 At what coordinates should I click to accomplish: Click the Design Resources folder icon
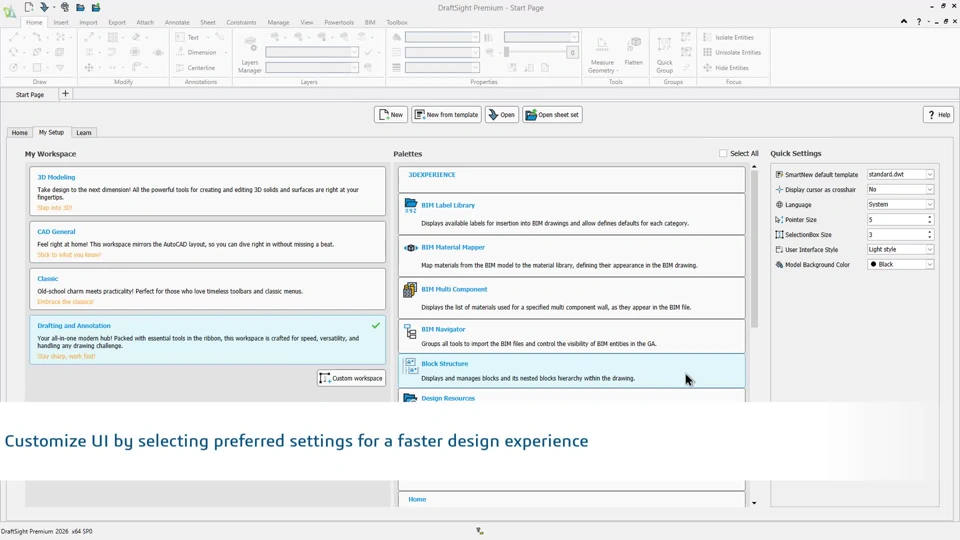410,398
